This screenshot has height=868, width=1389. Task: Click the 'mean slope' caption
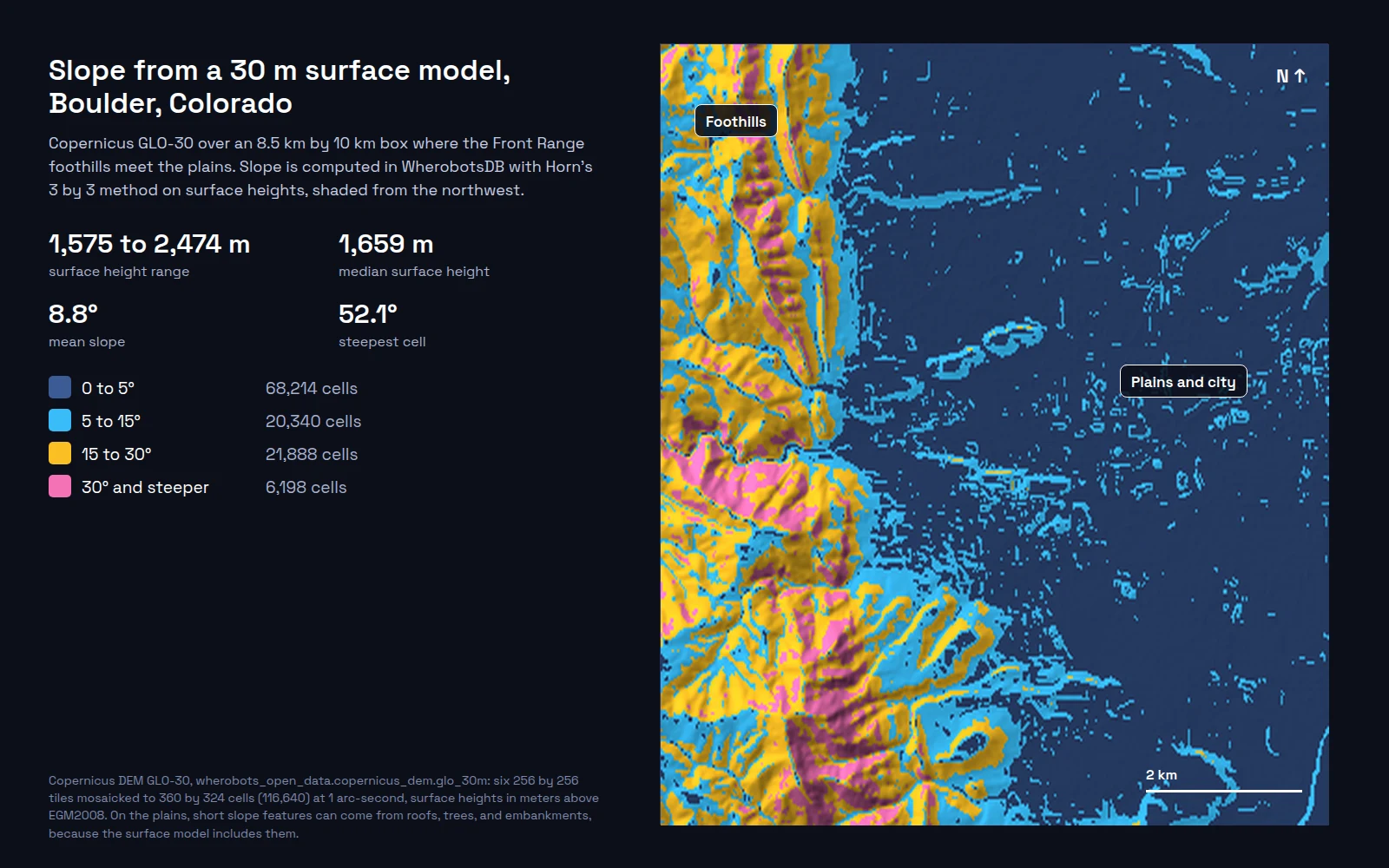coord(87,342)
